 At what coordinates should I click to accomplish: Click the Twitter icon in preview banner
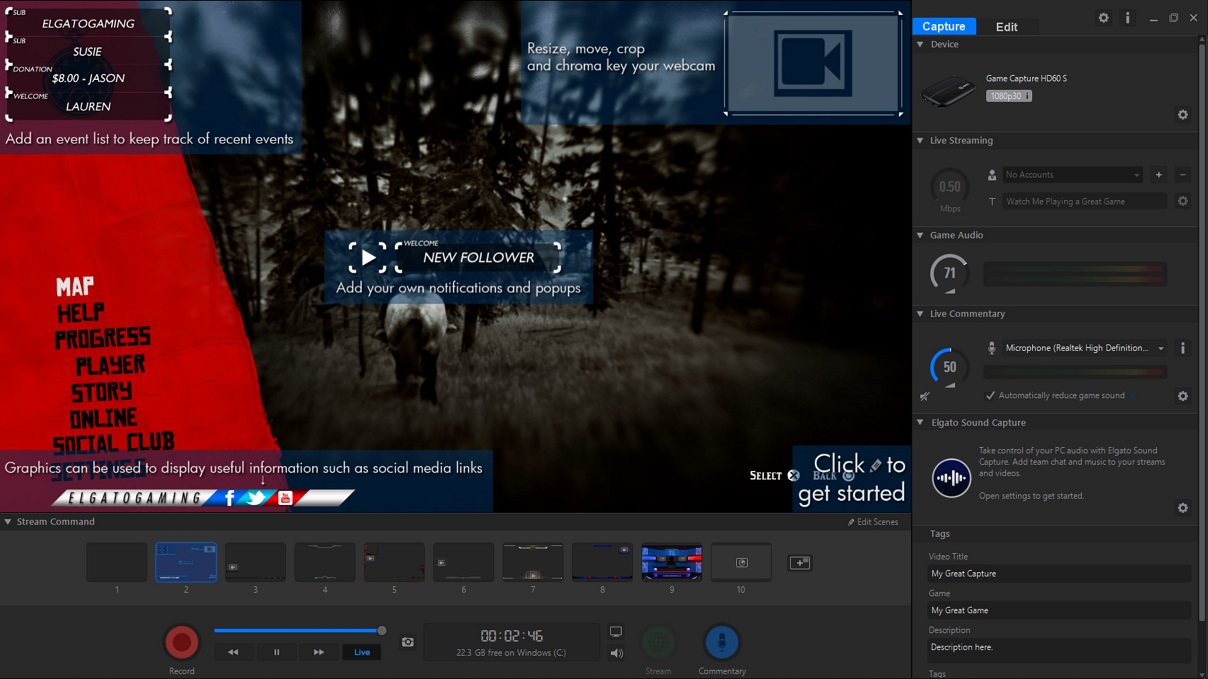point(257,497)
